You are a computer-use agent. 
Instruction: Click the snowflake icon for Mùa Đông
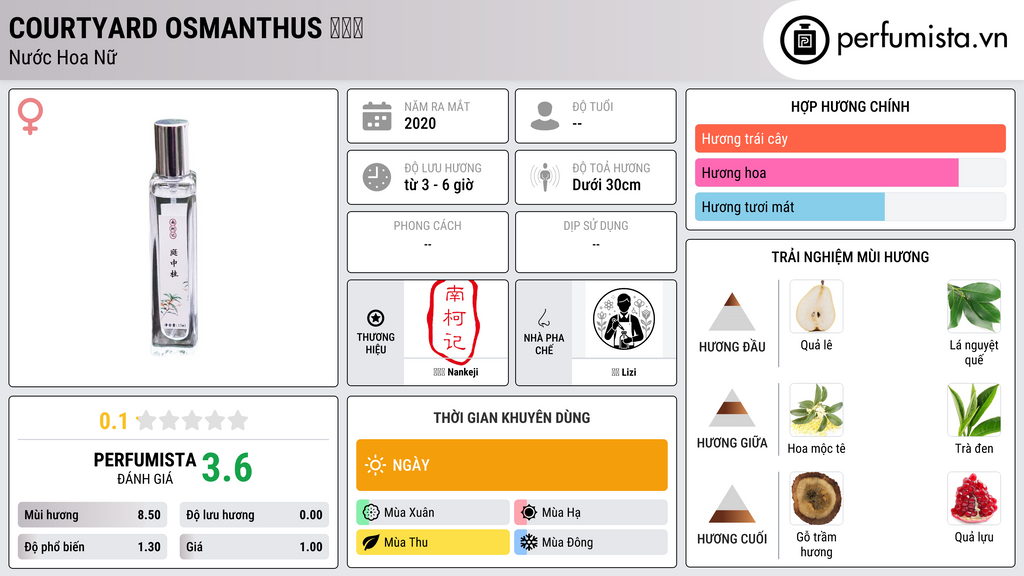pyautogui.click(x=529, y=542)
